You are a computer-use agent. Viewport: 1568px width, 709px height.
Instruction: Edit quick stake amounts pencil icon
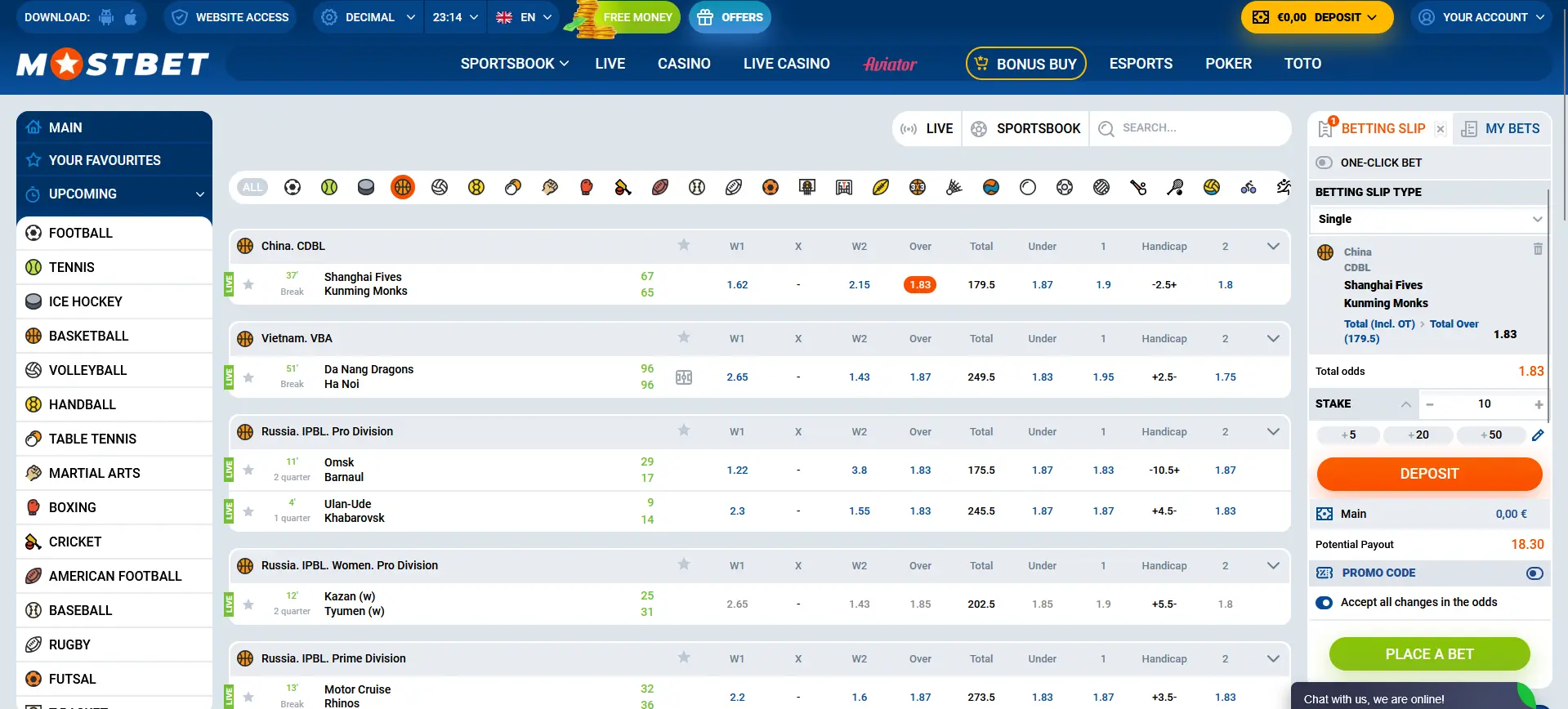pos(1538,435)
